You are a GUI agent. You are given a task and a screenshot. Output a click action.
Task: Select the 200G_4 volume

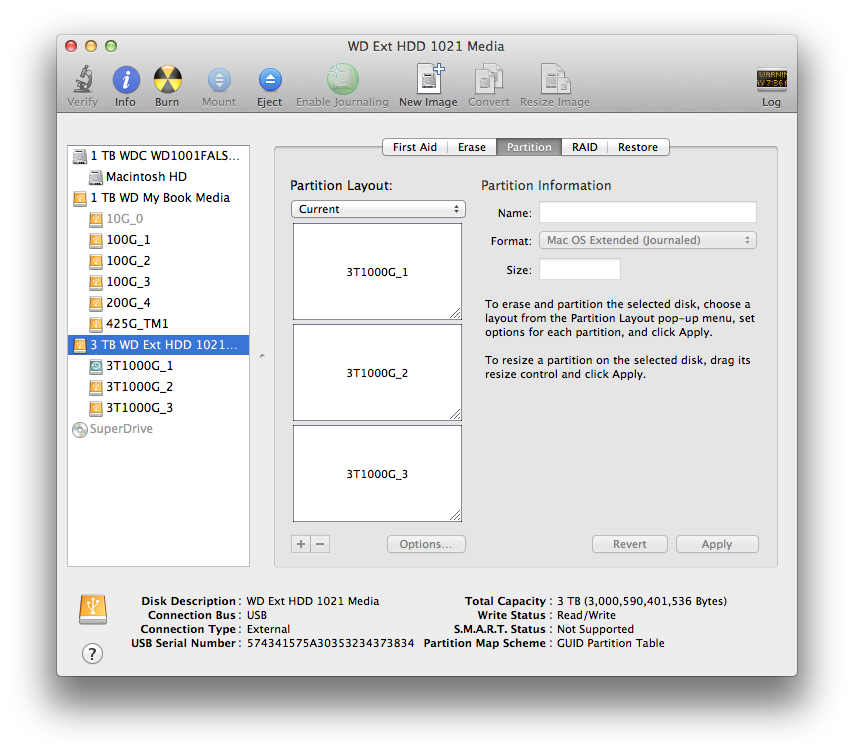[158, 303]
